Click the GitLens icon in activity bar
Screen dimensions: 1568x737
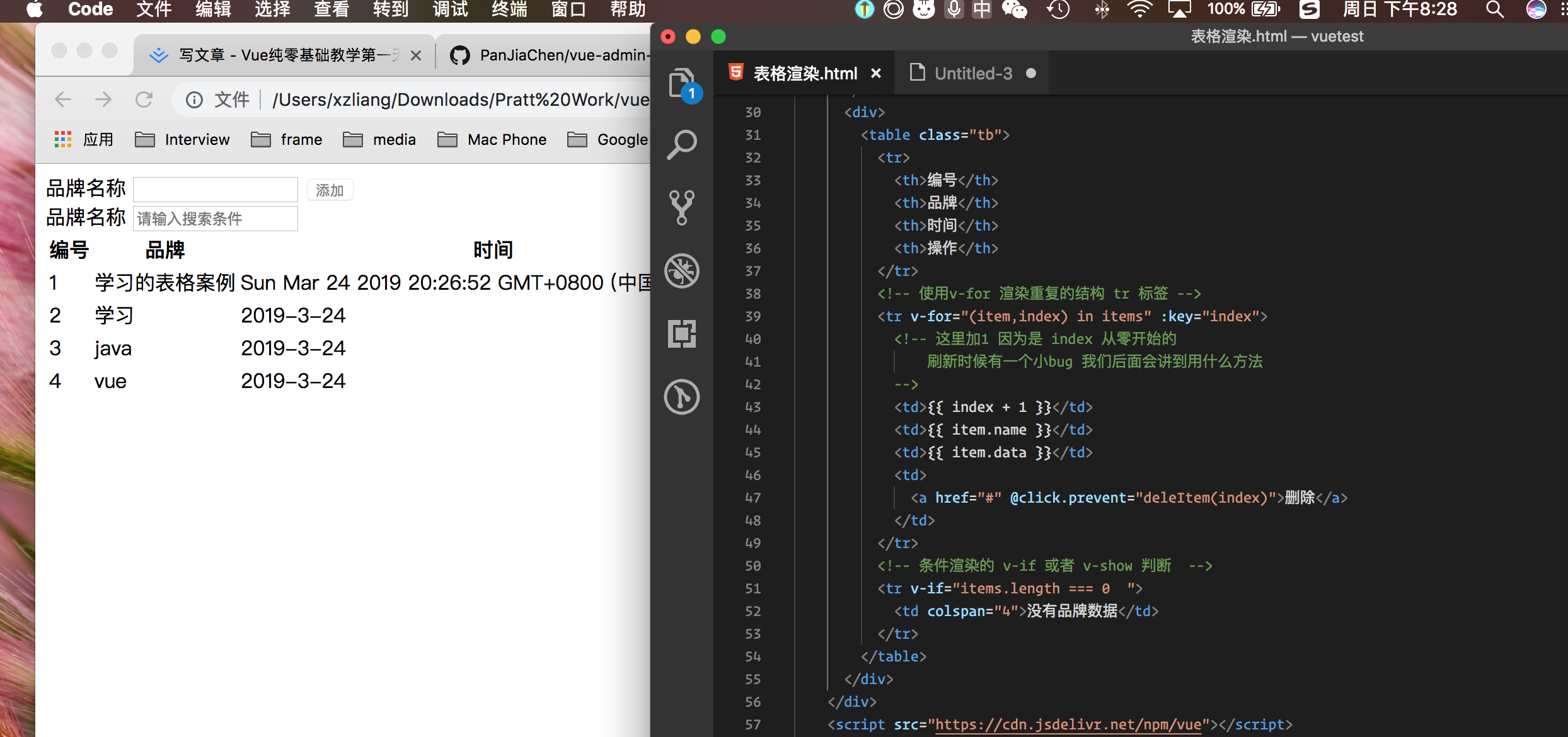pos(681,397)
